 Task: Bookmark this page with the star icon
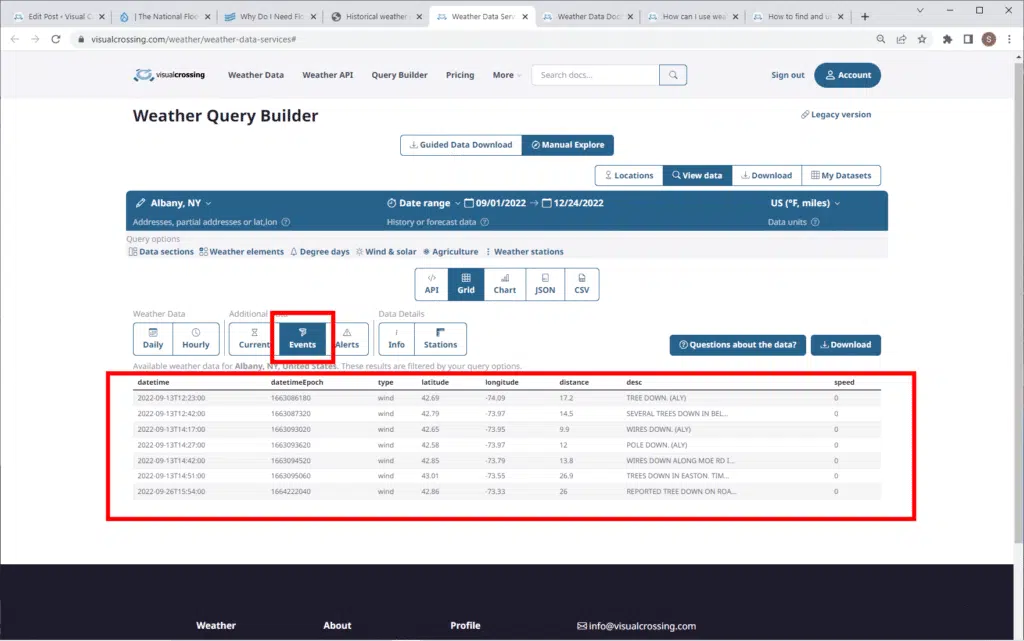922,39
